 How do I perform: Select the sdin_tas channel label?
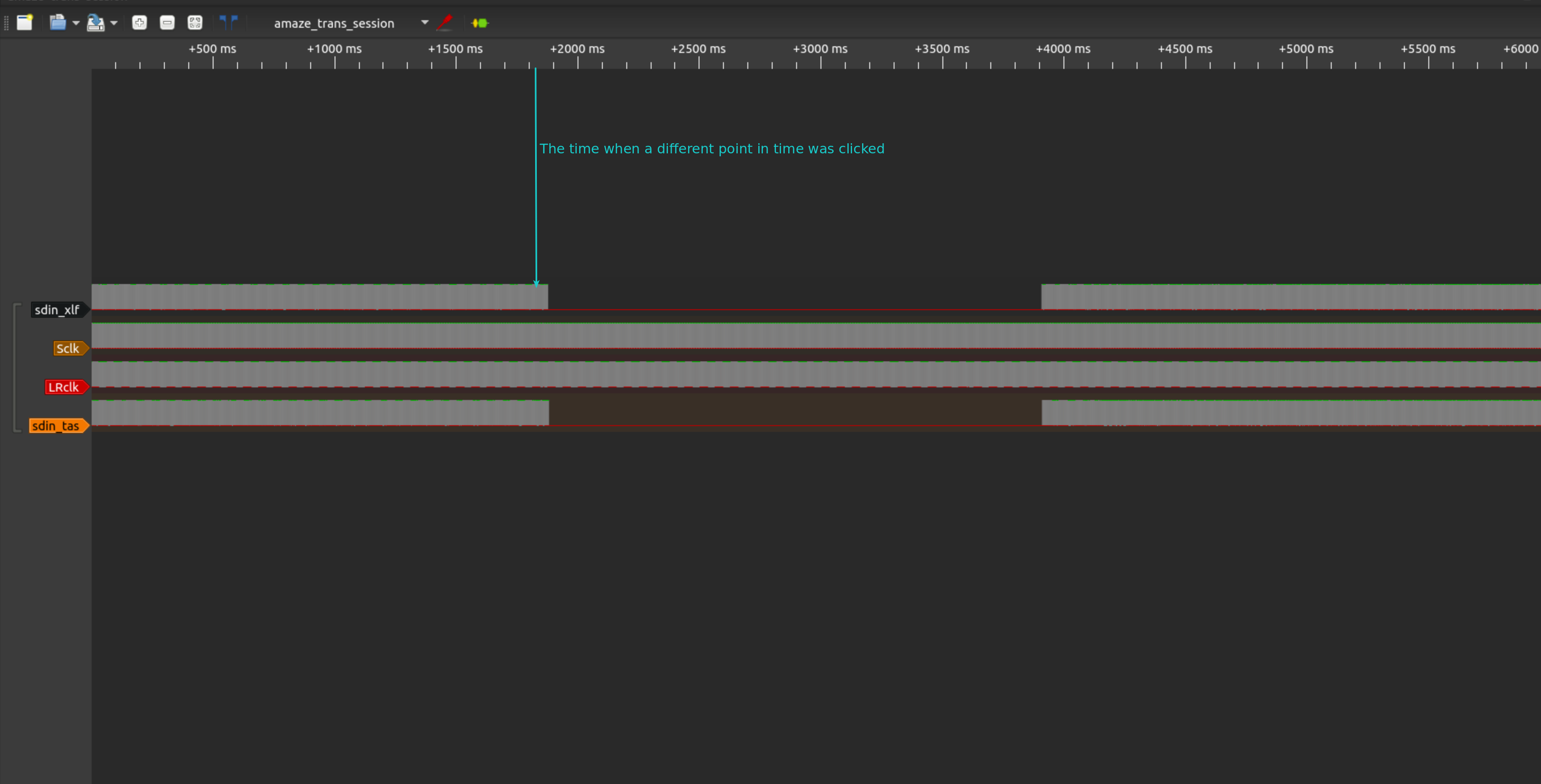58,426
